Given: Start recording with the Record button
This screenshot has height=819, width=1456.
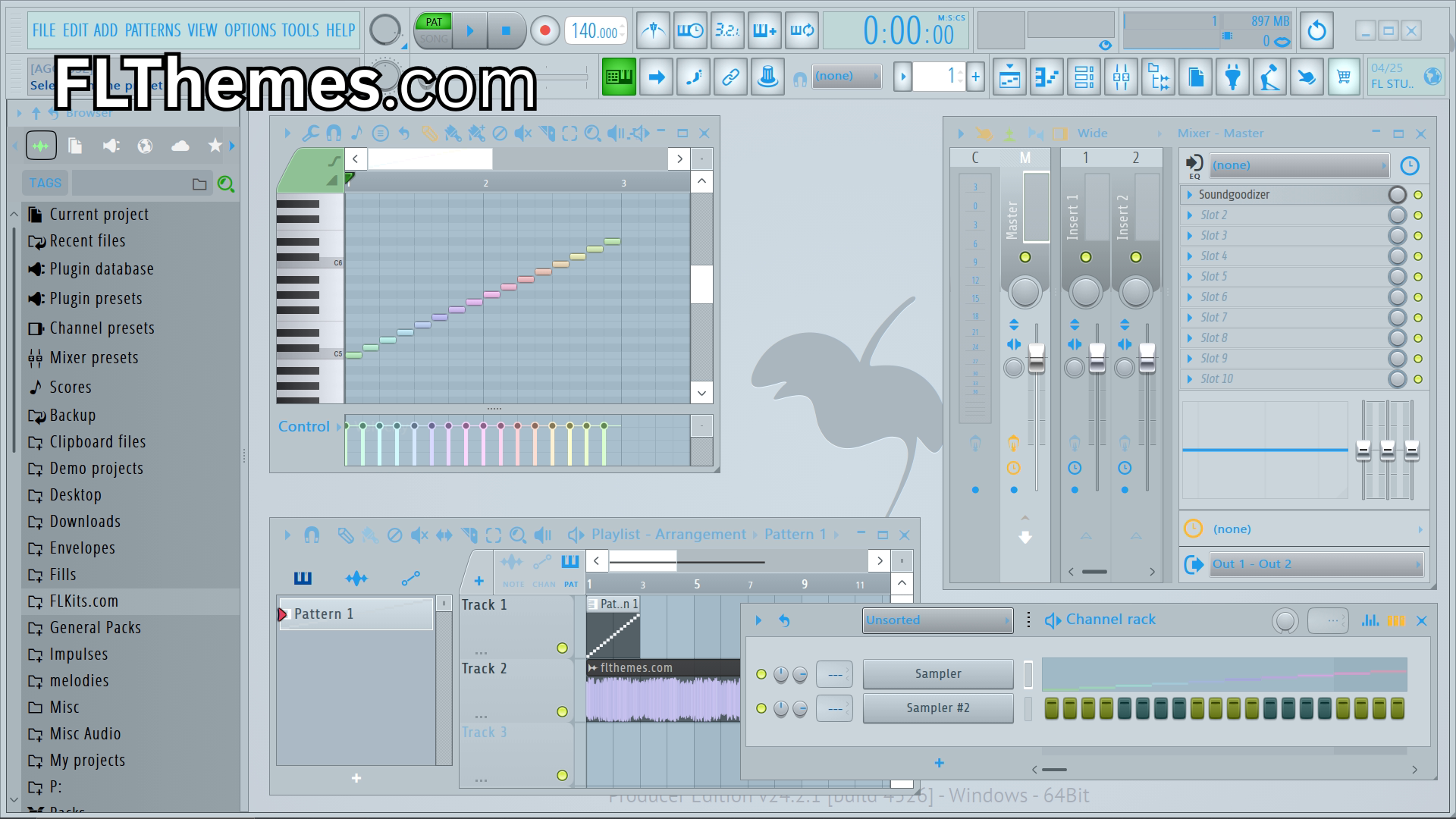Looking at the screenshot, I should point(544,31).
